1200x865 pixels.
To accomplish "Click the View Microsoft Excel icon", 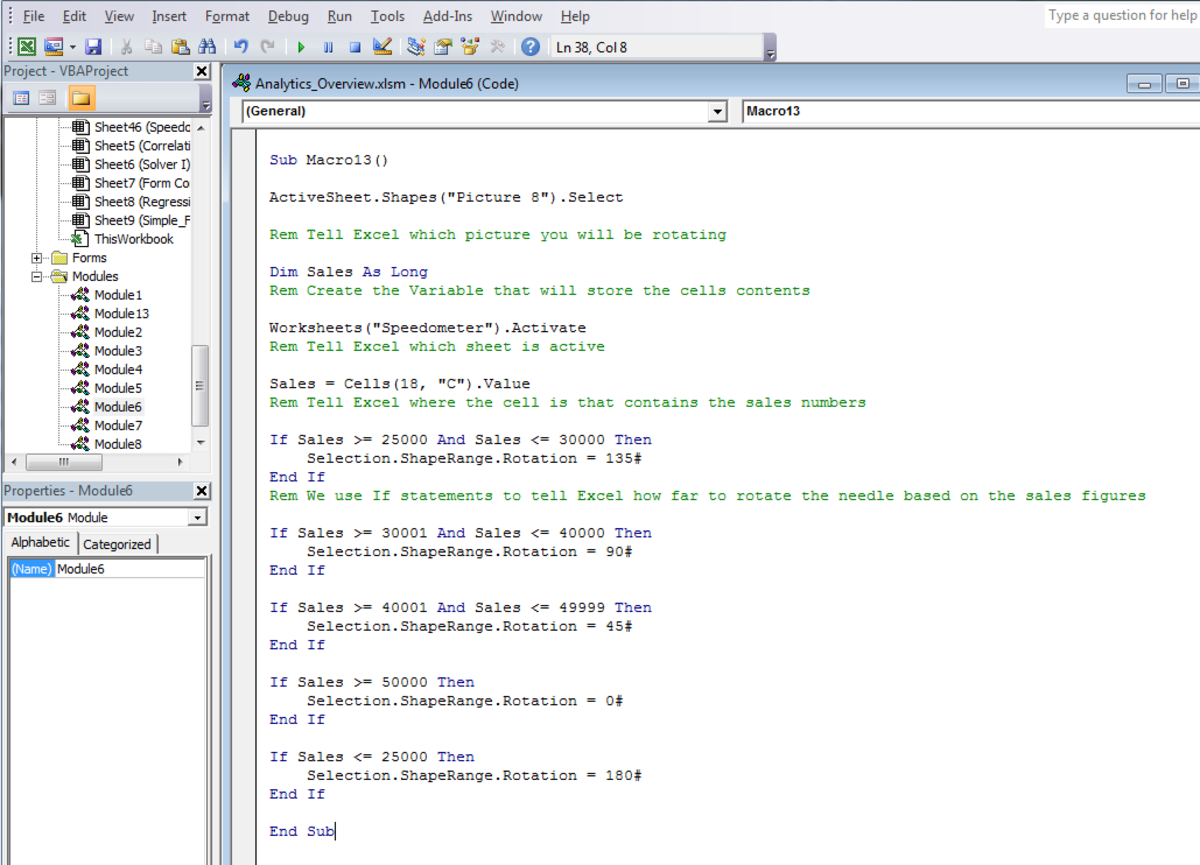I will (27, 47).
